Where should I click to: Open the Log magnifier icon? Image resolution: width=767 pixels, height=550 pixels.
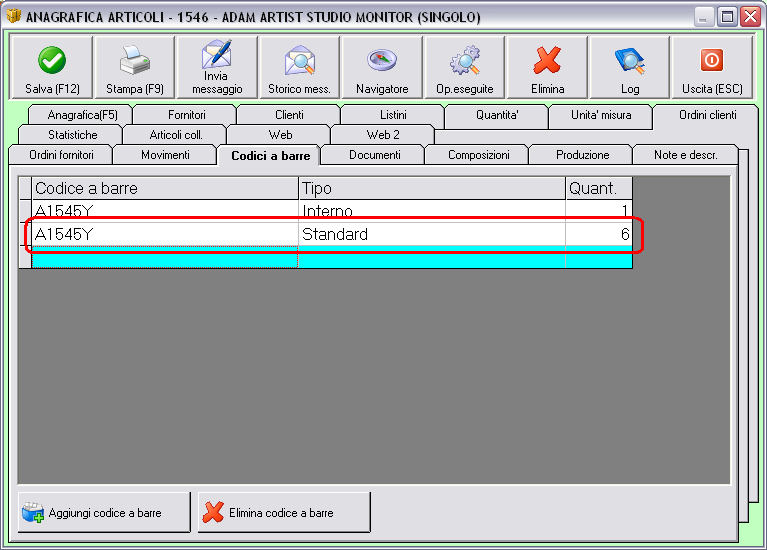[x=630, y=60]
